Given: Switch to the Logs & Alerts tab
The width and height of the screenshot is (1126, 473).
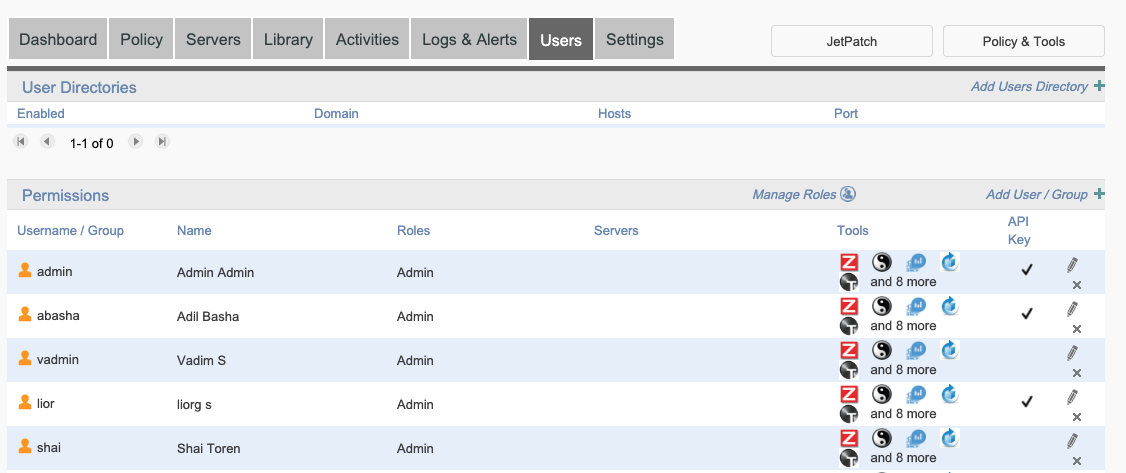Looking at the screenshot, I should [469, 40].
